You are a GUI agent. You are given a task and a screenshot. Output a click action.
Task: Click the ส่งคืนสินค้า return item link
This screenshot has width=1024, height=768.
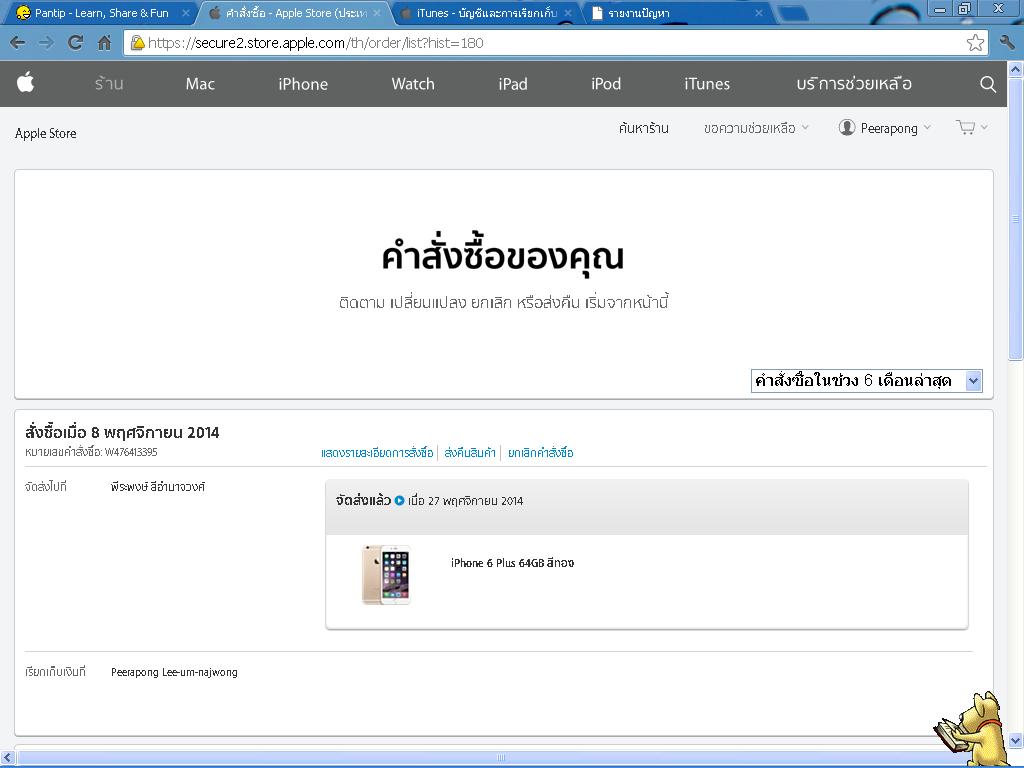470,453
